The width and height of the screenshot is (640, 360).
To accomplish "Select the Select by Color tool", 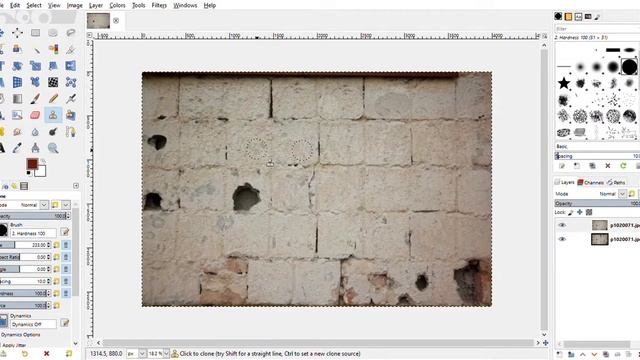I will (53, 49).
